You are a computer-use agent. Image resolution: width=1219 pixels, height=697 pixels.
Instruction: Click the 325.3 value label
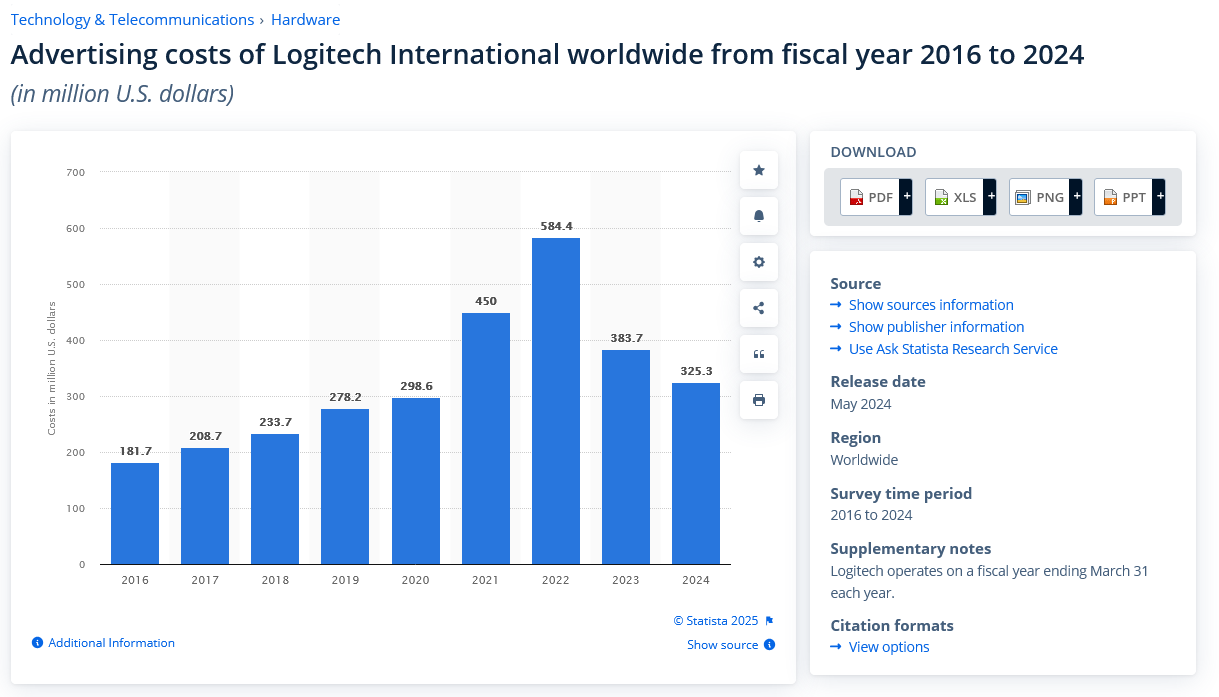click(696, 371)
